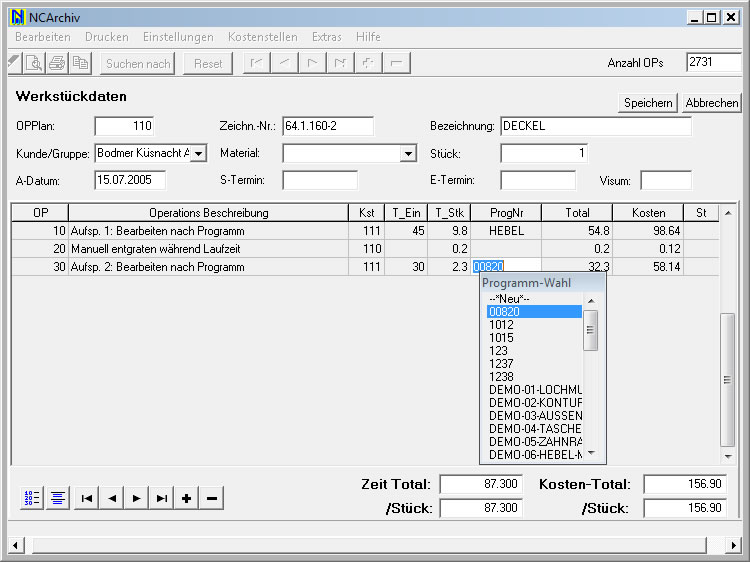Click disabled next-record toolbar arrow
This screenshot has height=562, width=750.
pyautogui.click(x=312, y=63)
